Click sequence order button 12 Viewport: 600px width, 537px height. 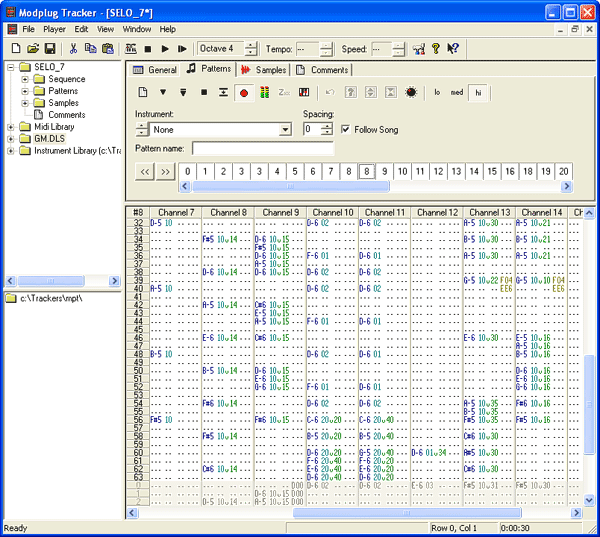[438, 172]
